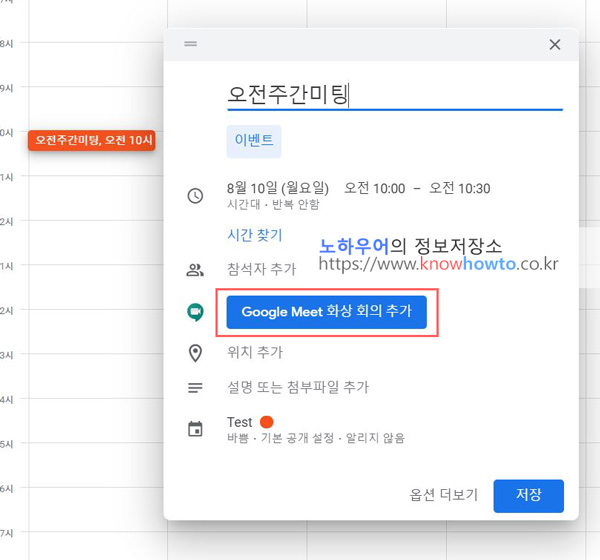The width and height of the screenshot is (600, 560).
Task: Close the event creation popup
Action: pyautogui.click(x=554, y=44)
